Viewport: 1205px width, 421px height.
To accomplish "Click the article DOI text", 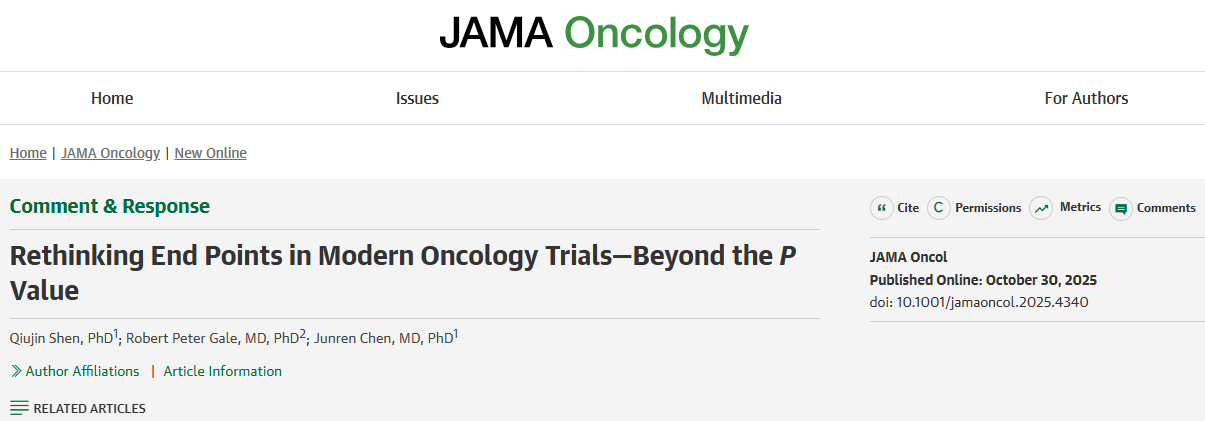I will [979, 301].
